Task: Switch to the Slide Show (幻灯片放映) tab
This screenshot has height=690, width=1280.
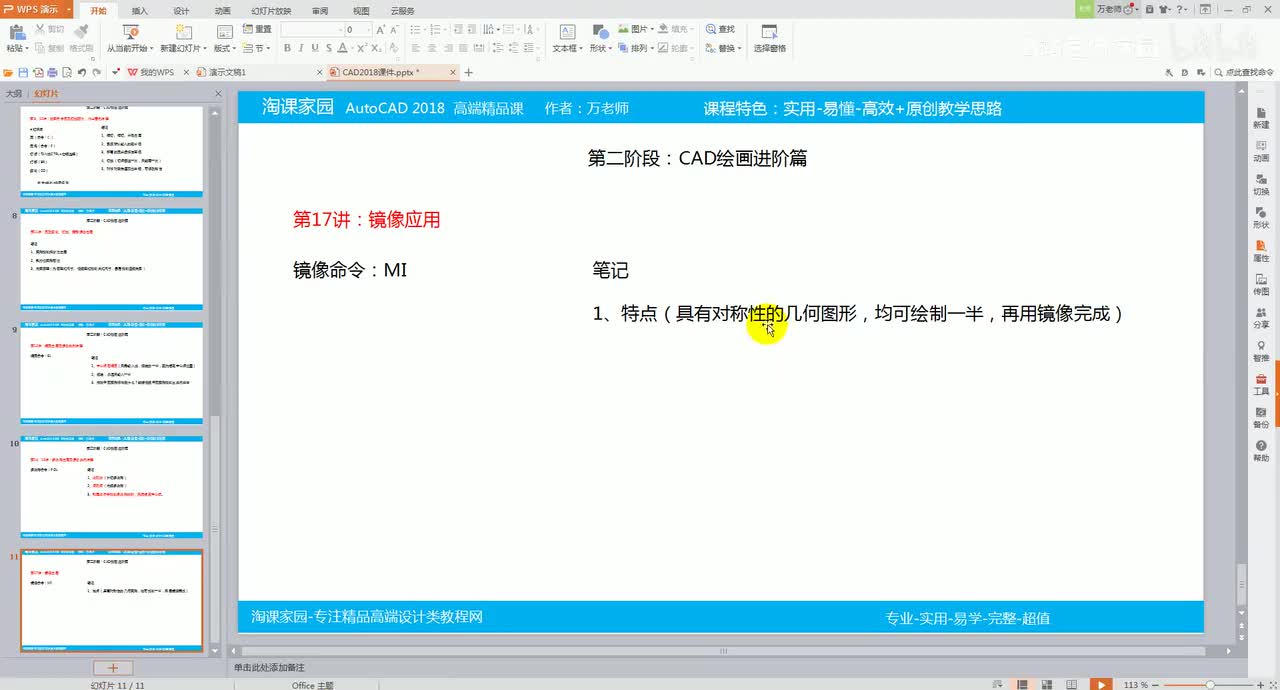Action: (x=270, y=11)
